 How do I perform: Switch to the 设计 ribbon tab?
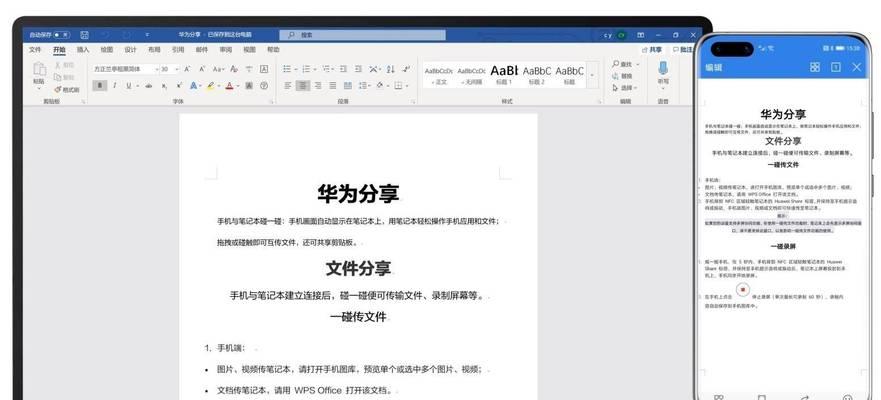coord(130,50)
